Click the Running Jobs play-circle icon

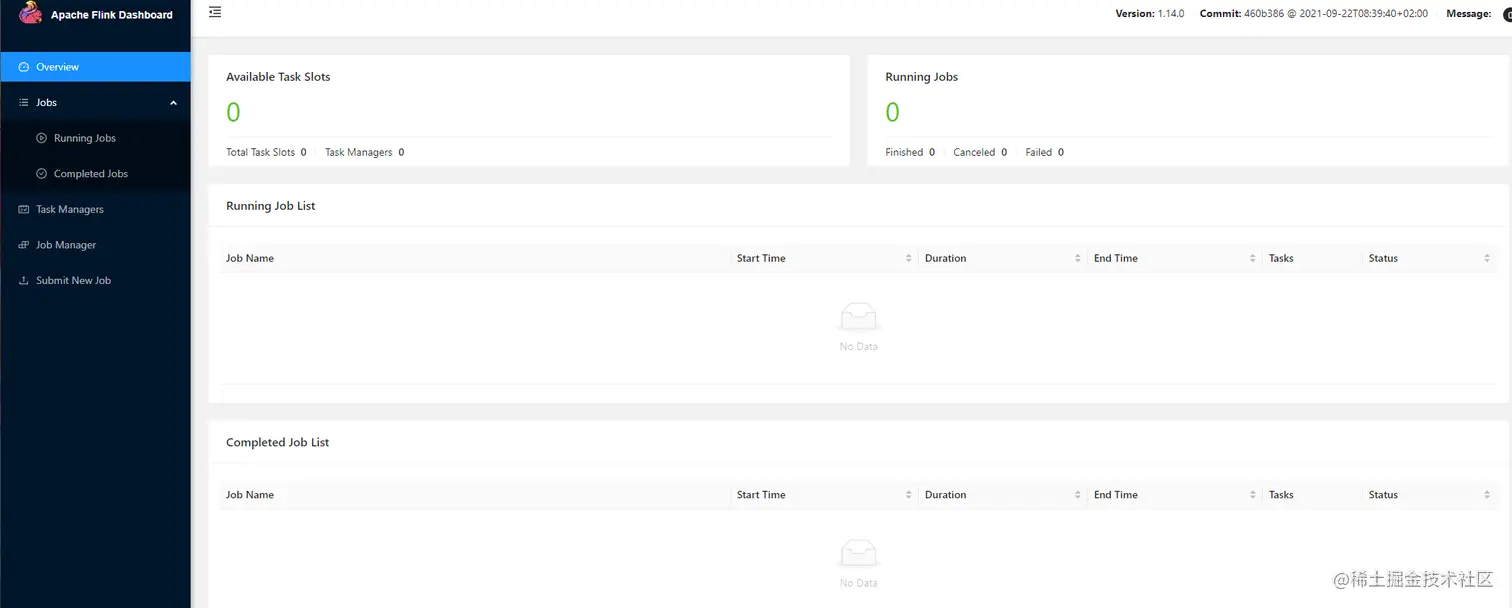(x=42, y=138)
